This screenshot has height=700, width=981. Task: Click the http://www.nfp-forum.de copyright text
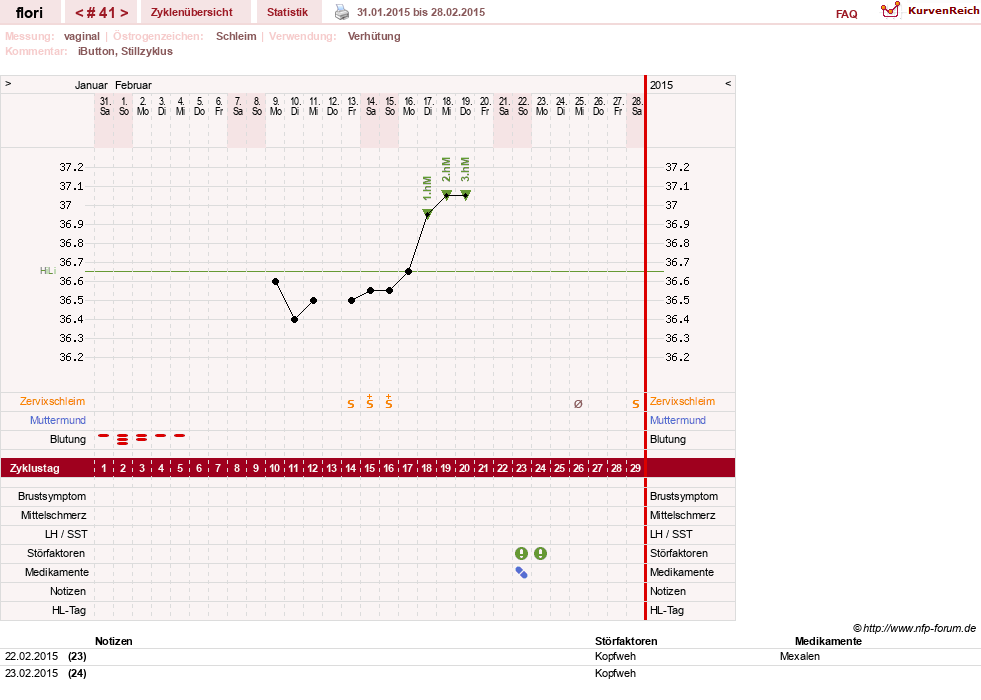tap(915, 628)
